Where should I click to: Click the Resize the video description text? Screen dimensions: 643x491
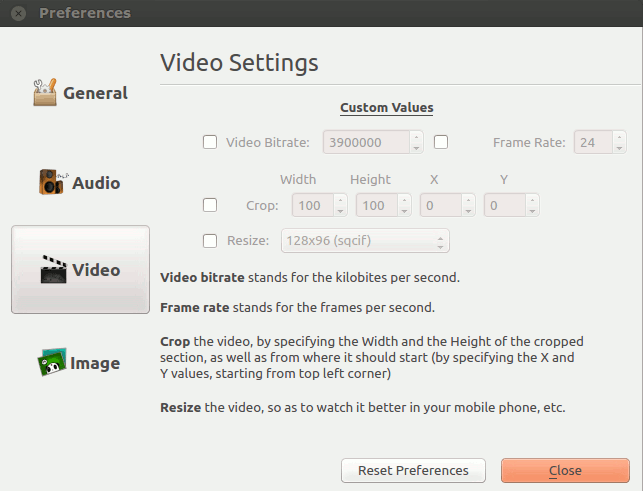coord(363,407)
